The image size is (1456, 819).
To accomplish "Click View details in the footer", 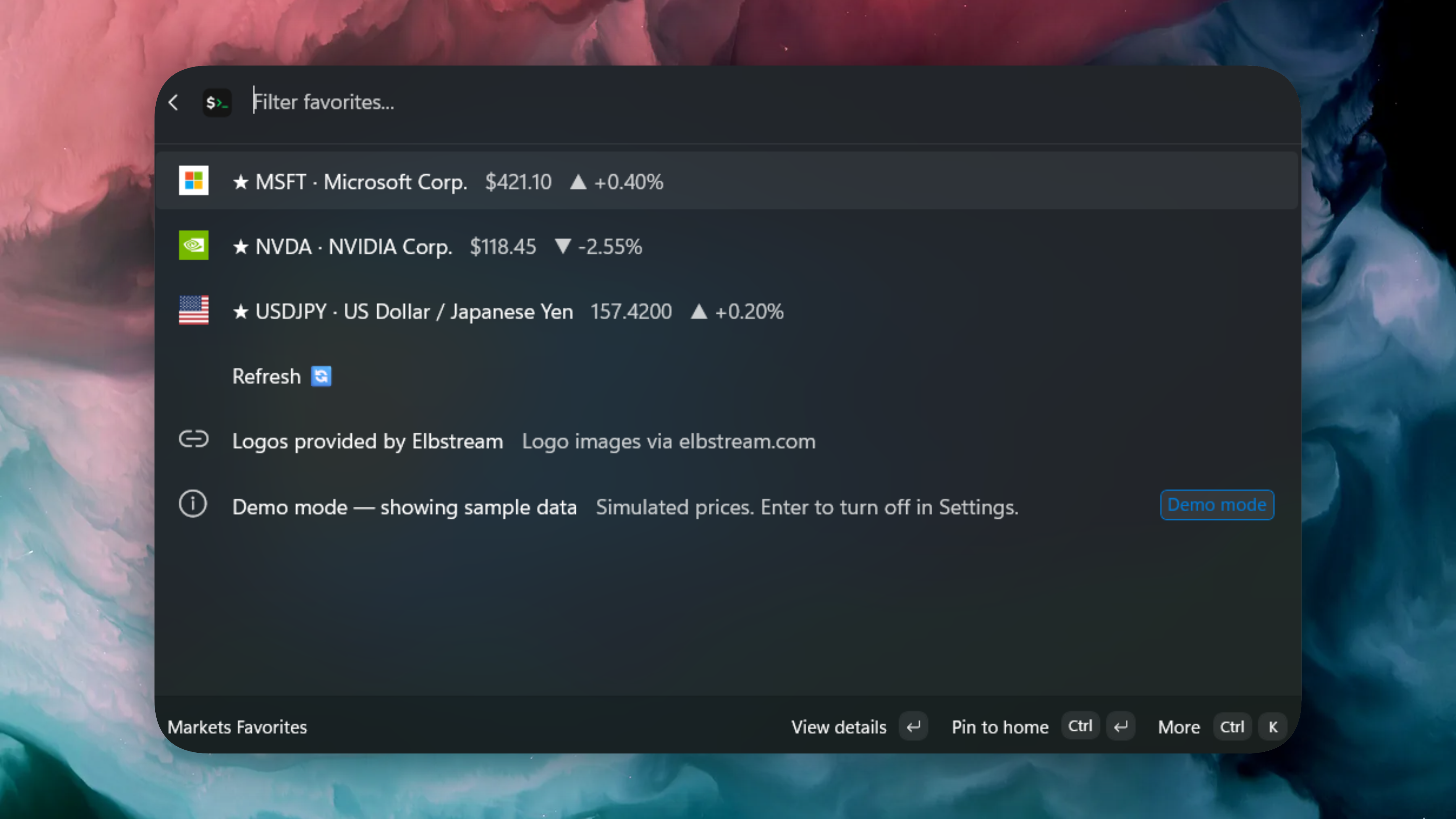I will [x=839, y=727].
